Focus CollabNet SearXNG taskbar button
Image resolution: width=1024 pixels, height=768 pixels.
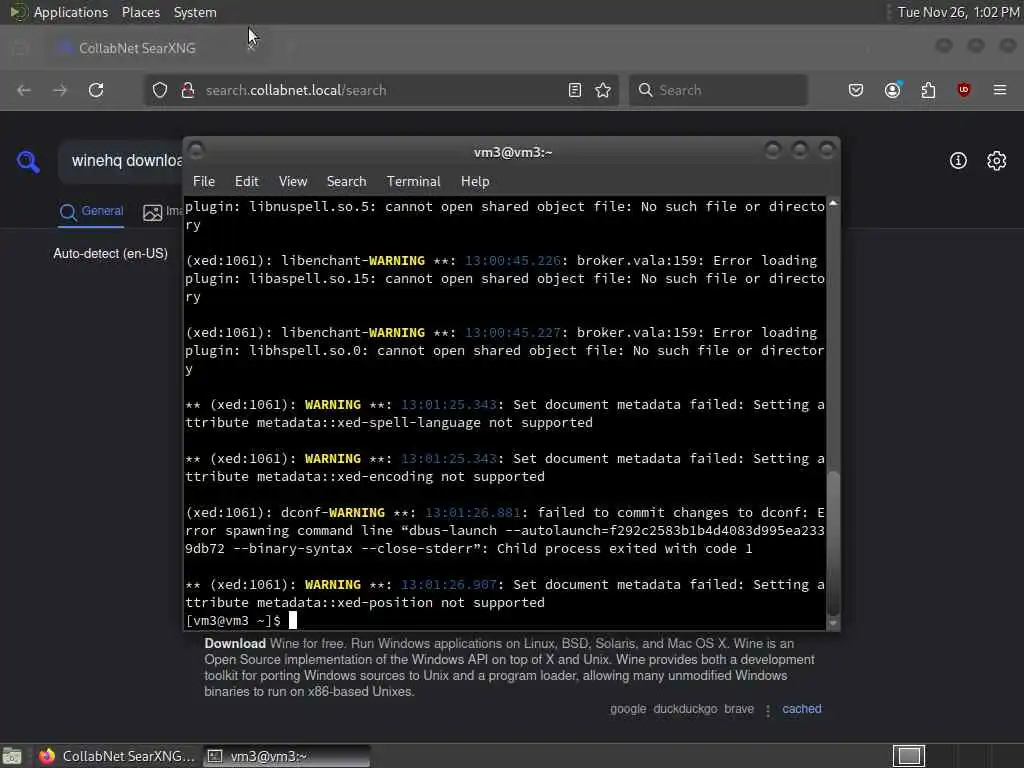pos(117,756)
